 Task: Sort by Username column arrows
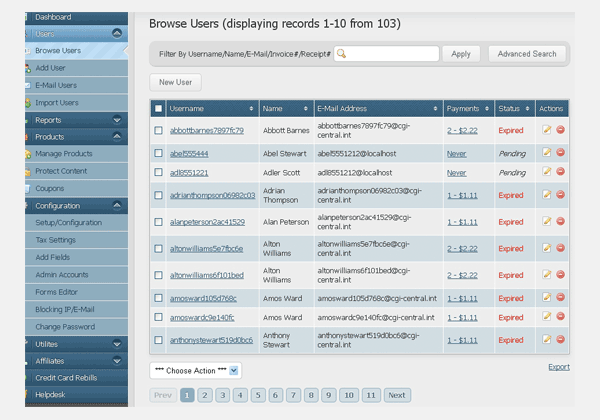(251, 109)
